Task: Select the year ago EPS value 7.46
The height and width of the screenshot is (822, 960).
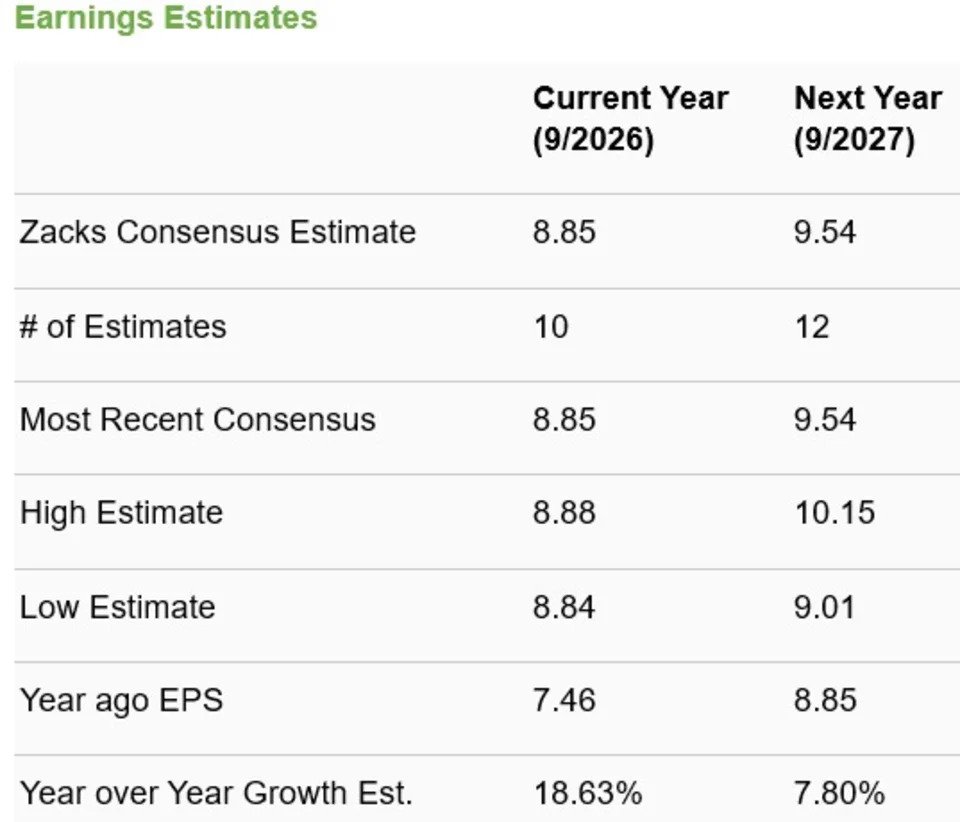Action: point(564,700)
